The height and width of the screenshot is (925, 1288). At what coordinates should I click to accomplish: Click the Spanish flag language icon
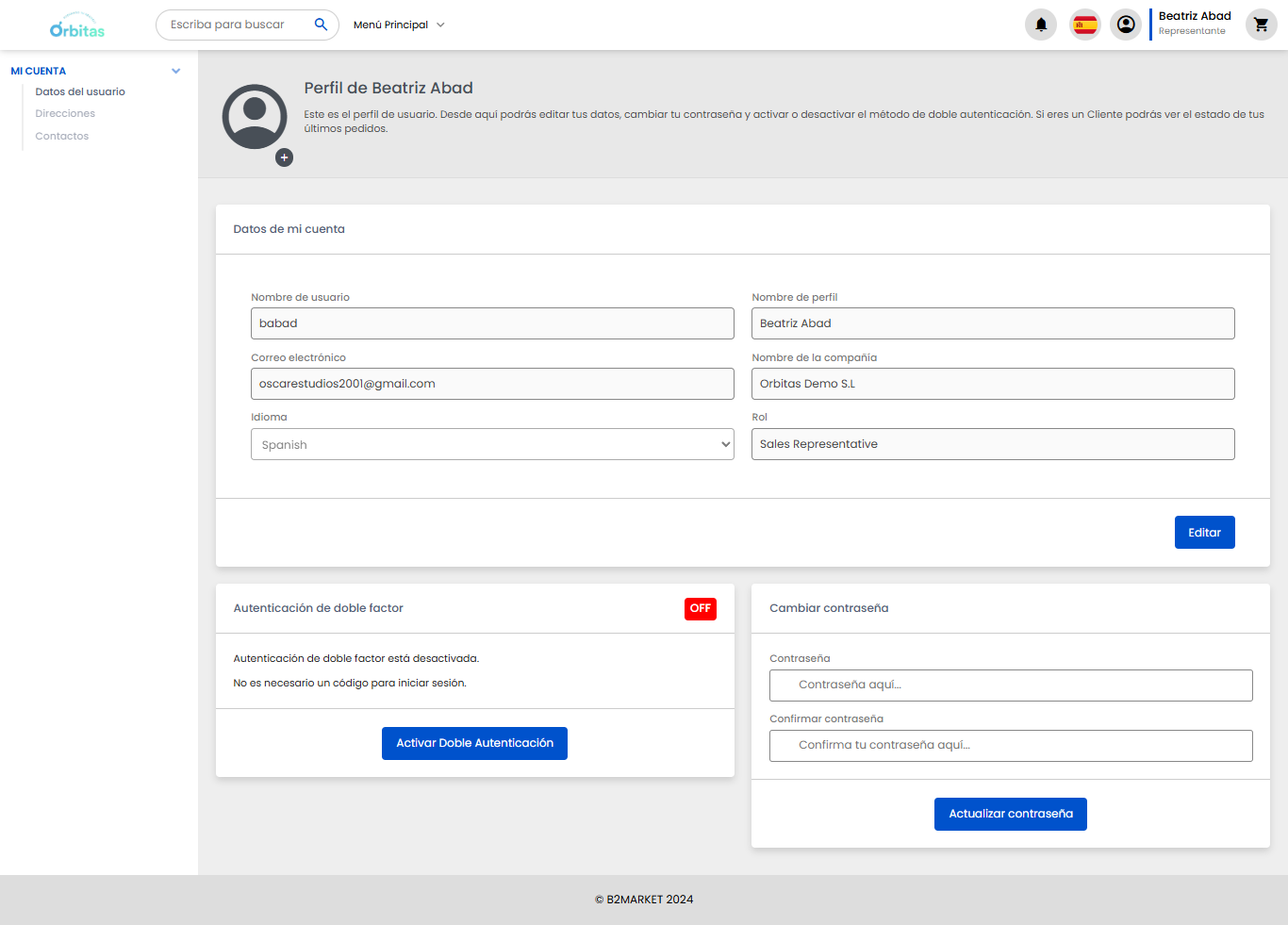(1085, 25)
